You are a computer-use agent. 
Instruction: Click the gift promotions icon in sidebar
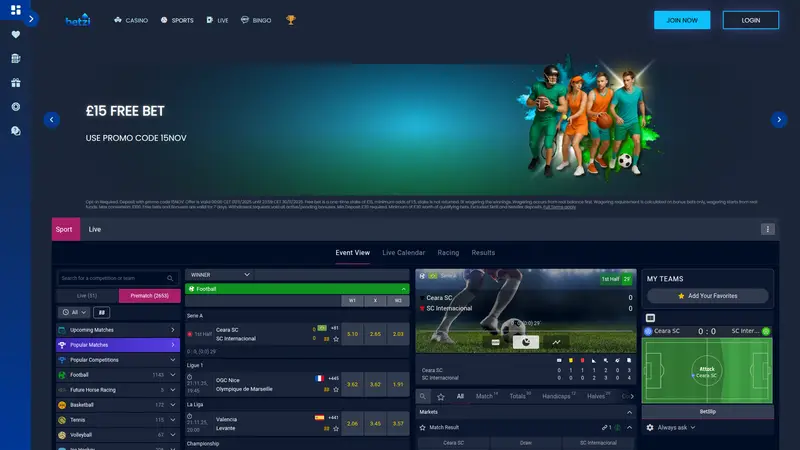[15, 83]
